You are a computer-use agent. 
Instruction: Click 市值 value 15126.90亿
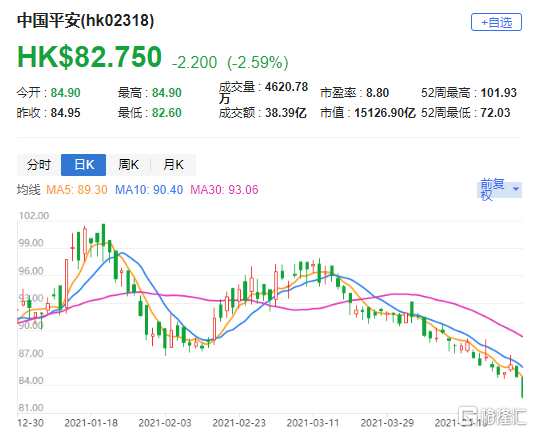click(385, 113)
